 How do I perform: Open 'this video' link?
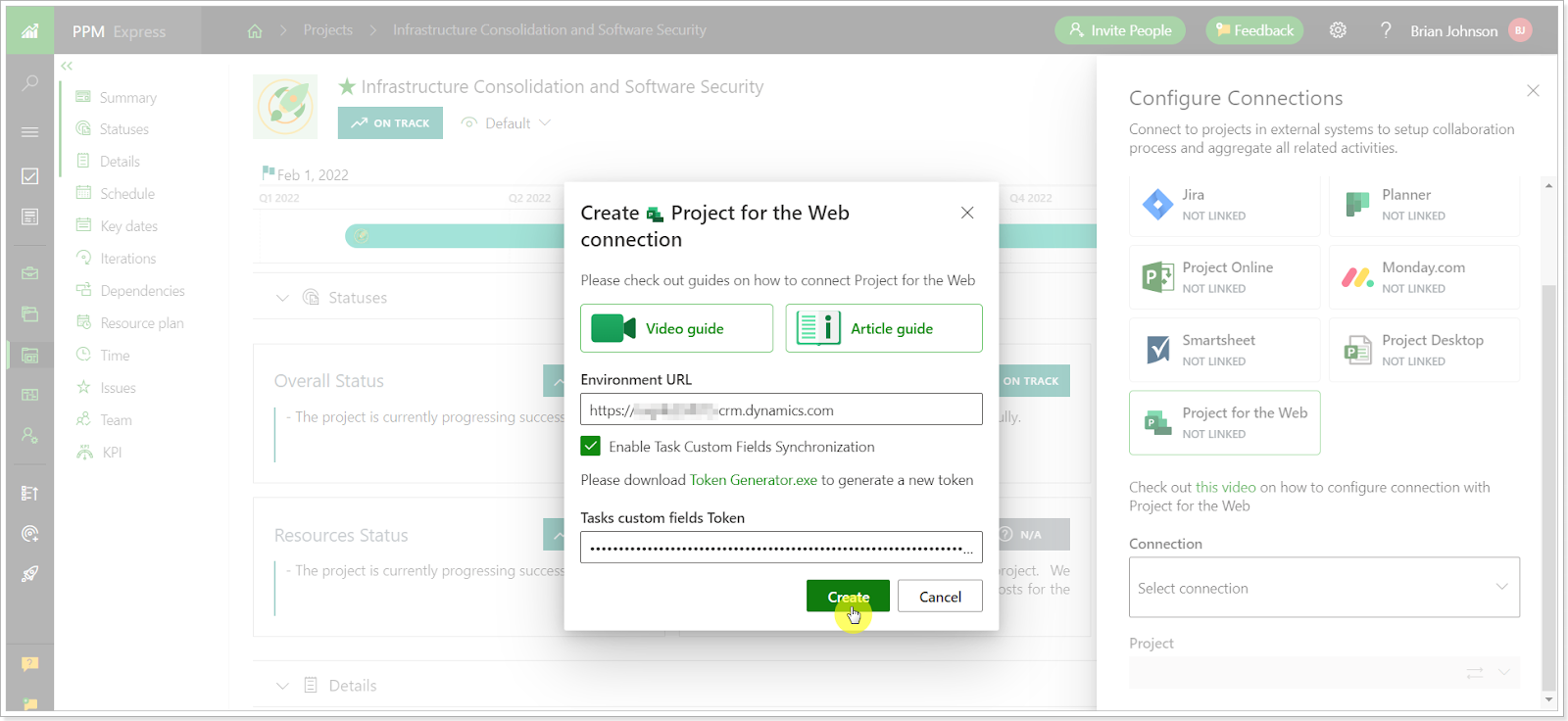tap(1225, 487)
